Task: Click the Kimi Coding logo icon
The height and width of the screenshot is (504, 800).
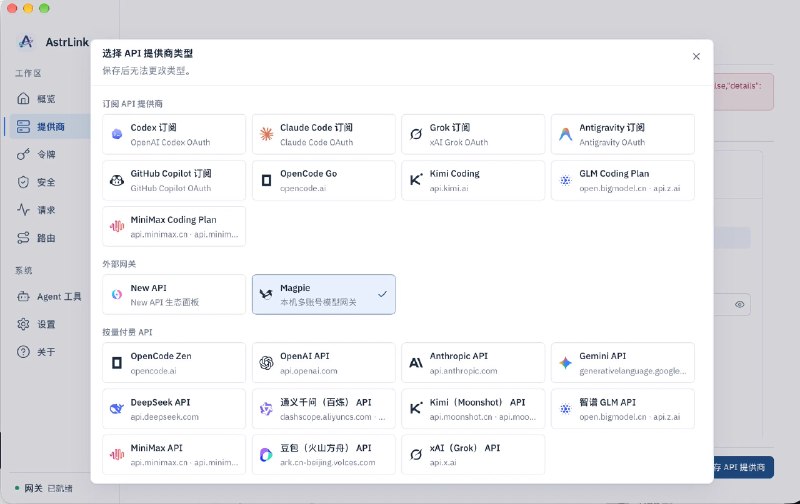Action: pyautogui.click(x=416, y=180)
